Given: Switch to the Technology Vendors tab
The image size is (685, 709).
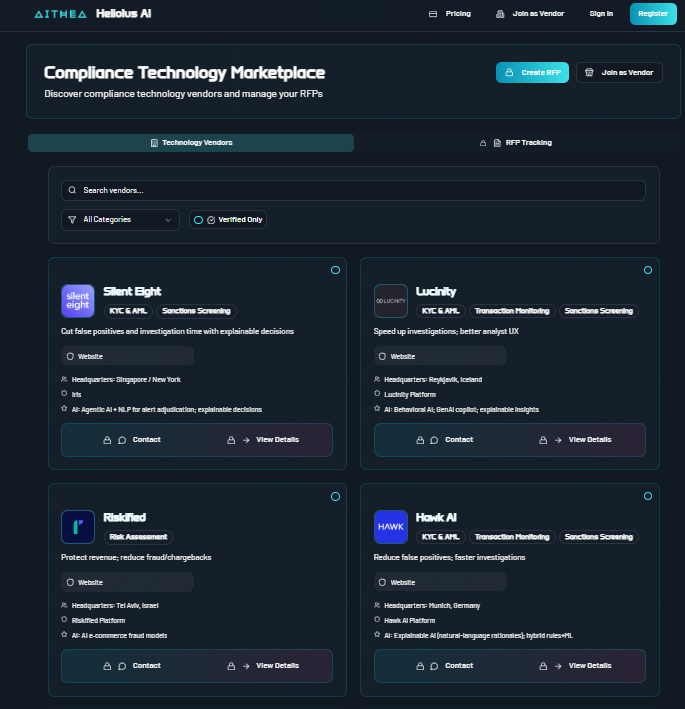Looking at the screenshot, I should [x=191, y=143].
